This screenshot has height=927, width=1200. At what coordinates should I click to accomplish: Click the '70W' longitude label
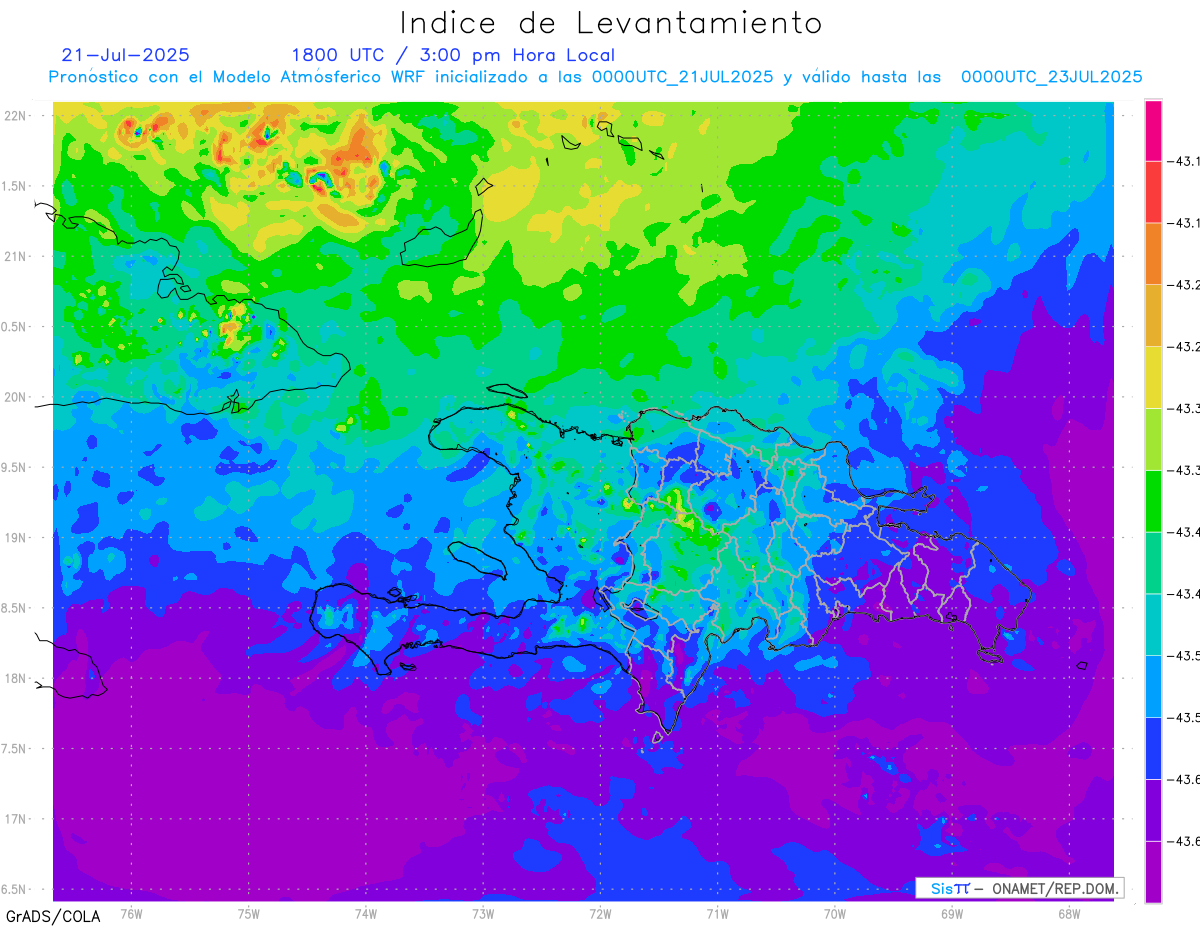click(x=834, y=914)
